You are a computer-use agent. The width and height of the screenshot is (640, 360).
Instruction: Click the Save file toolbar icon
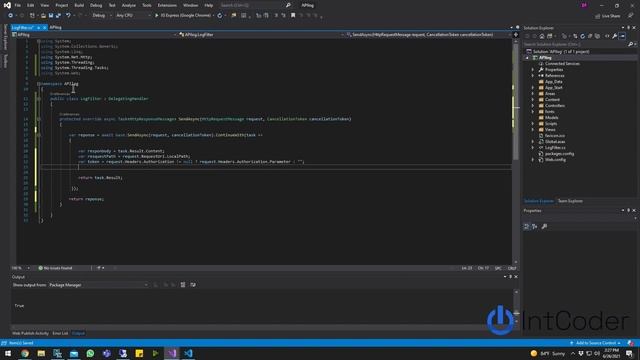pos(51,16)
